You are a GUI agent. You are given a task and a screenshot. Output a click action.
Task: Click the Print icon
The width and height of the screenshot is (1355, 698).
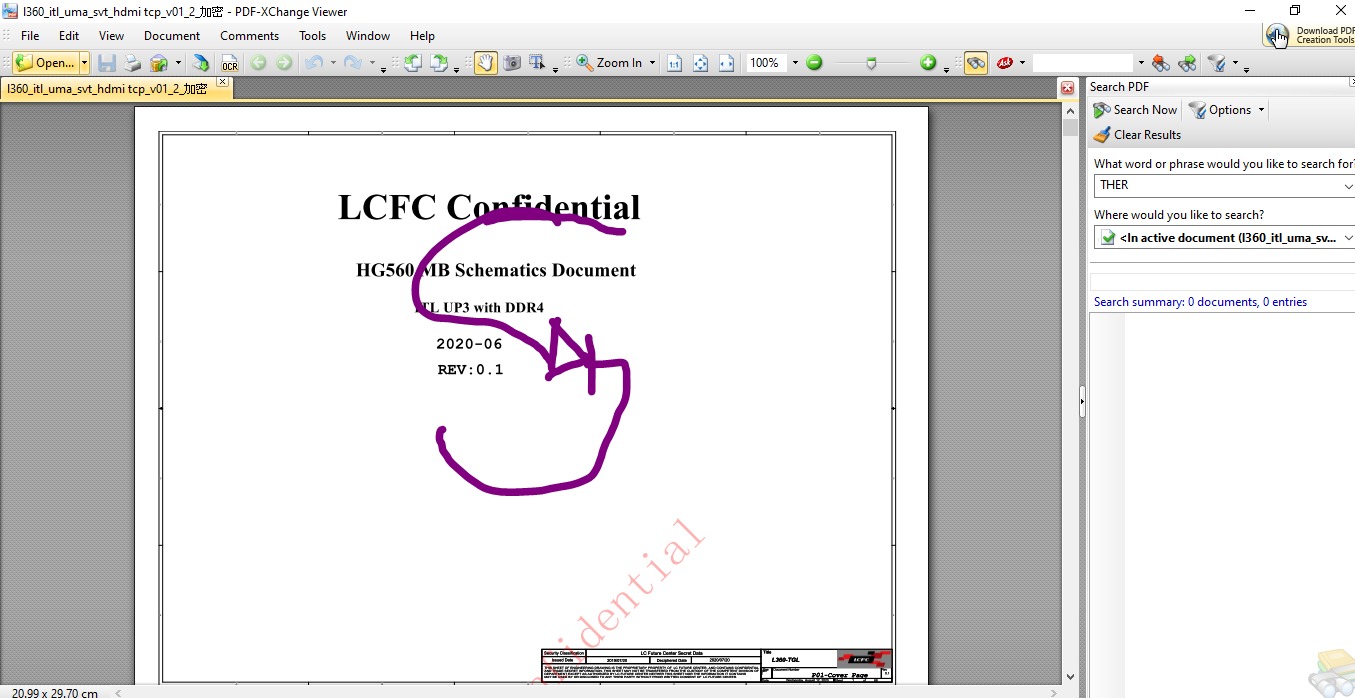[x=132, y=63]
